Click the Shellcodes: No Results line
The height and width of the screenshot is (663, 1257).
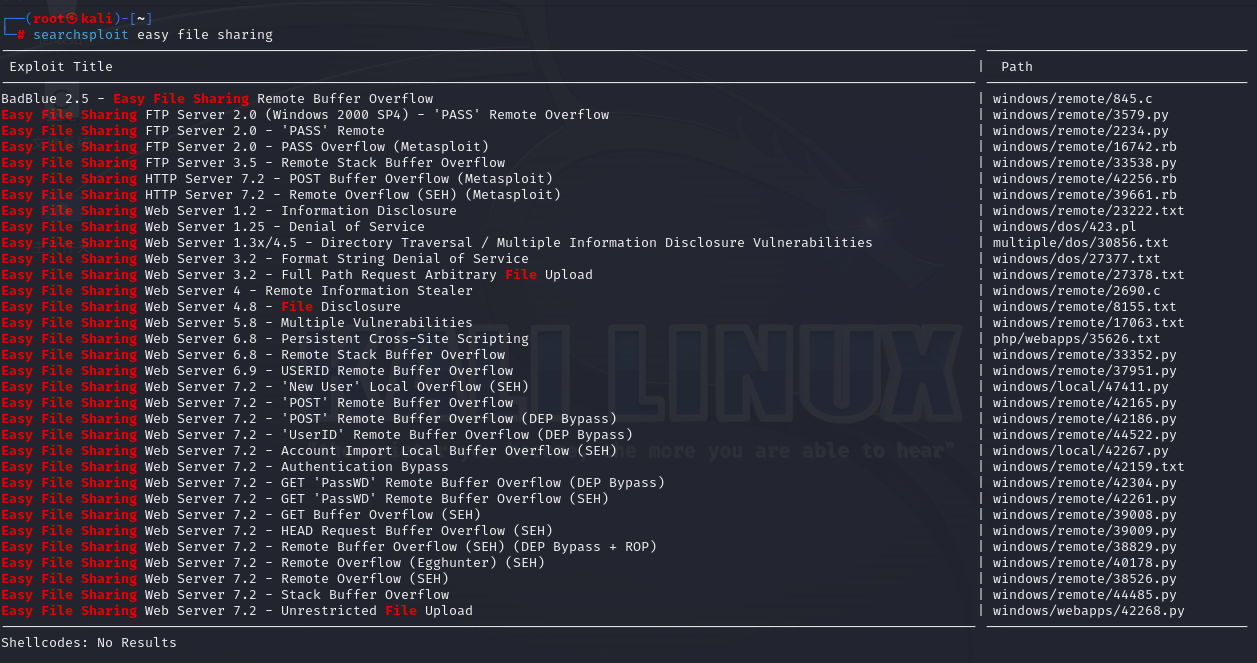(89, 643)
